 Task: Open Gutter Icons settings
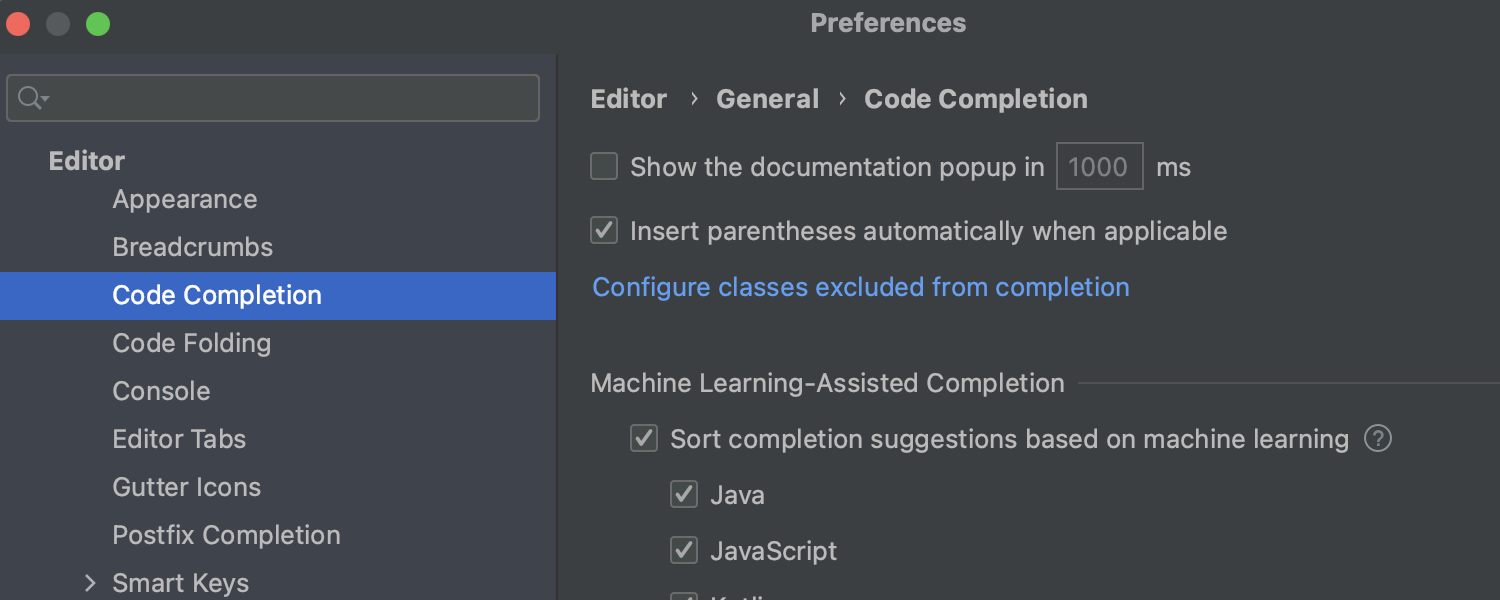pos(187,487)
